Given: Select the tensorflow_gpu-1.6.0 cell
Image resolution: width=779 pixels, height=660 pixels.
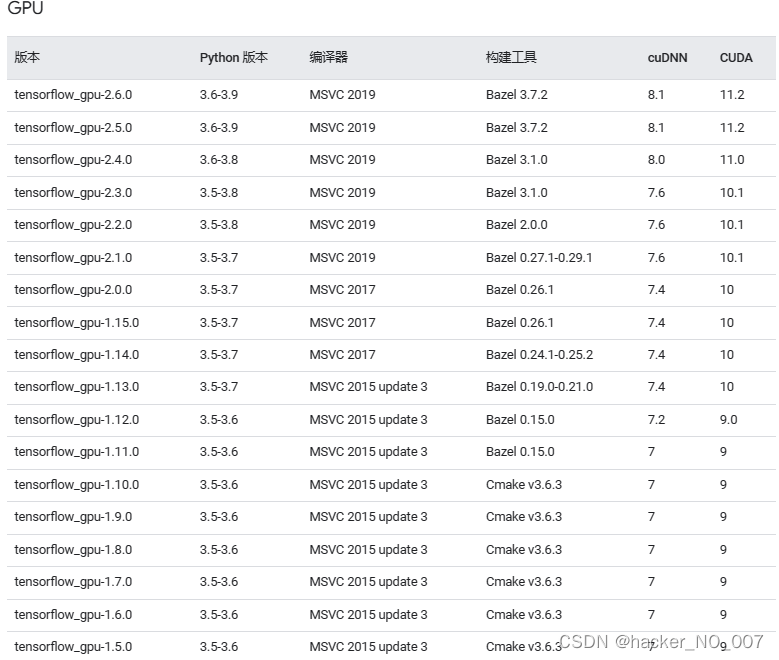Looking at the screenshot, I should 73,615.
